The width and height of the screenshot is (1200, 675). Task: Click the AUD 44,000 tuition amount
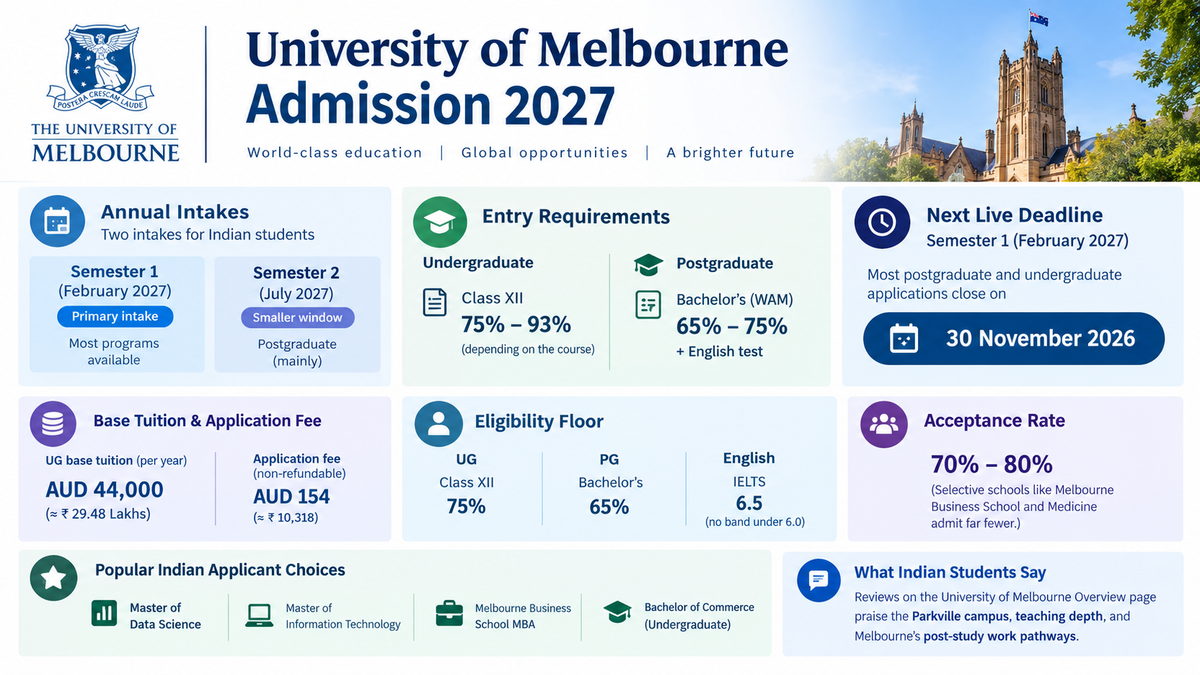click(105, 490)
